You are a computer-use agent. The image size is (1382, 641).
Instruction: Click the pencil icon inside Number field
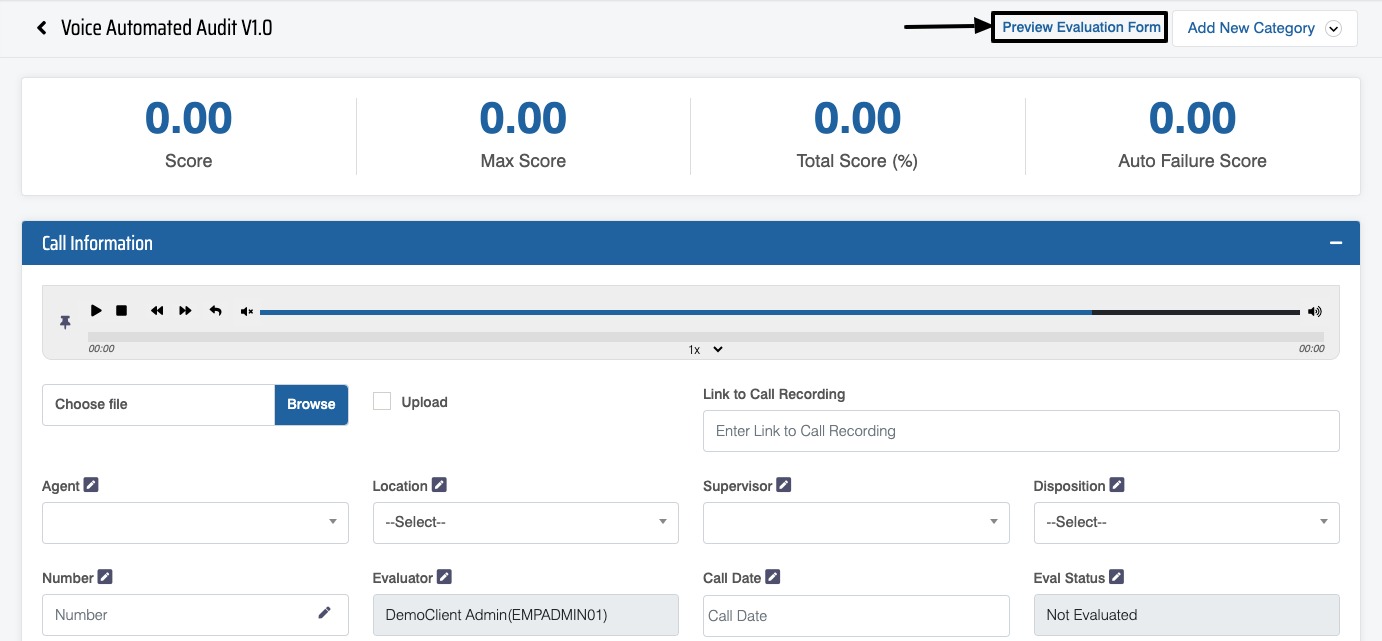pos(324,613)
